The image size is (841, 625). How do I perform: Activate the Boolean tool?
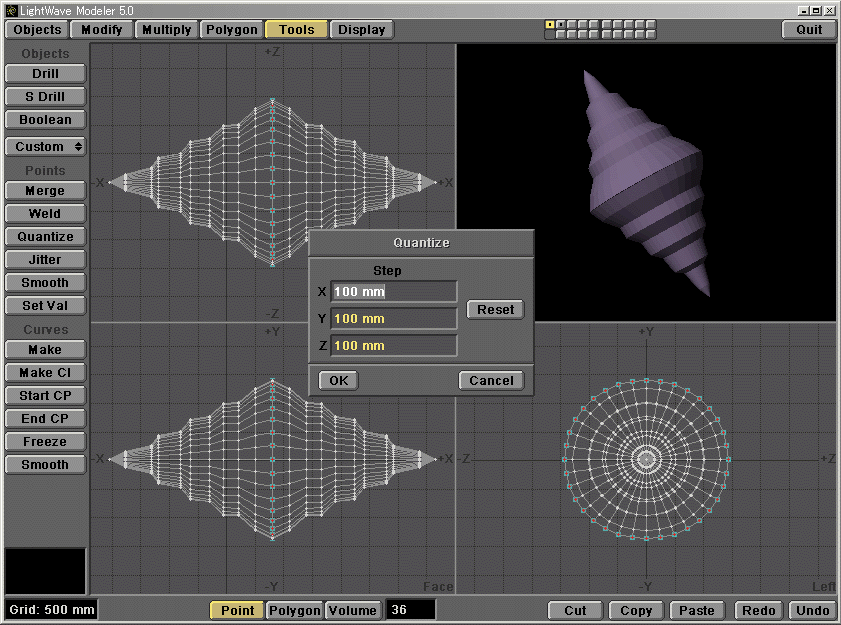[x=44, y=119]
